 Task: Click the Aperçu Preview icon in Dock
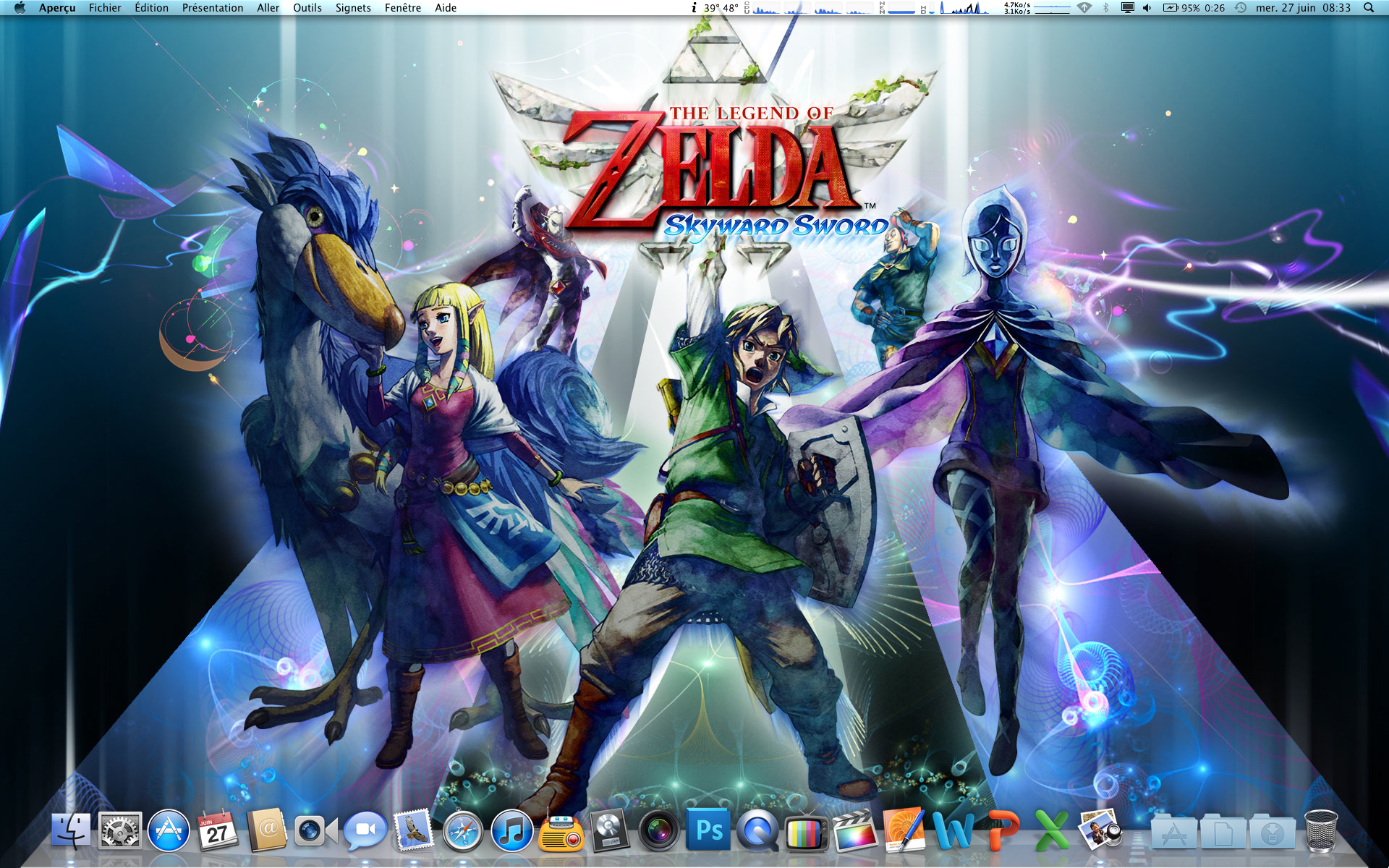1100,830
